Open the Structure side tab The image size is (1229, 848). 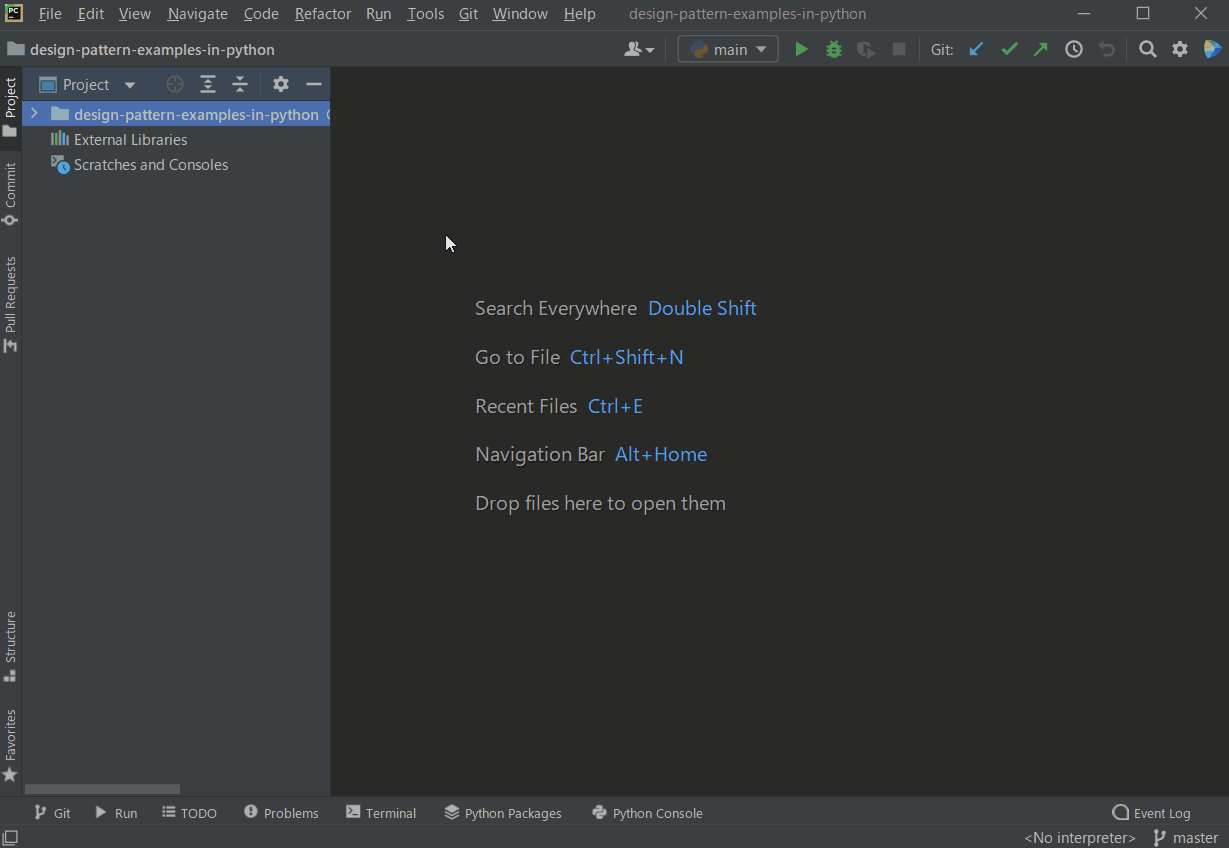[10, 646]
